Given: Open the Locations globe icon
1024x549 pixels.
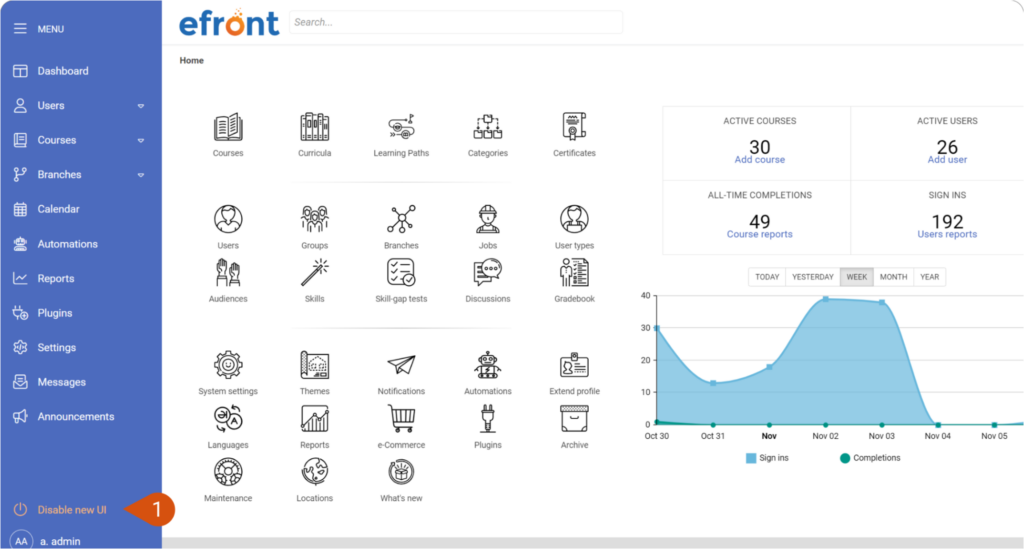Looking at the screenshot, I should pyautogui.click(x=314, y=472).
